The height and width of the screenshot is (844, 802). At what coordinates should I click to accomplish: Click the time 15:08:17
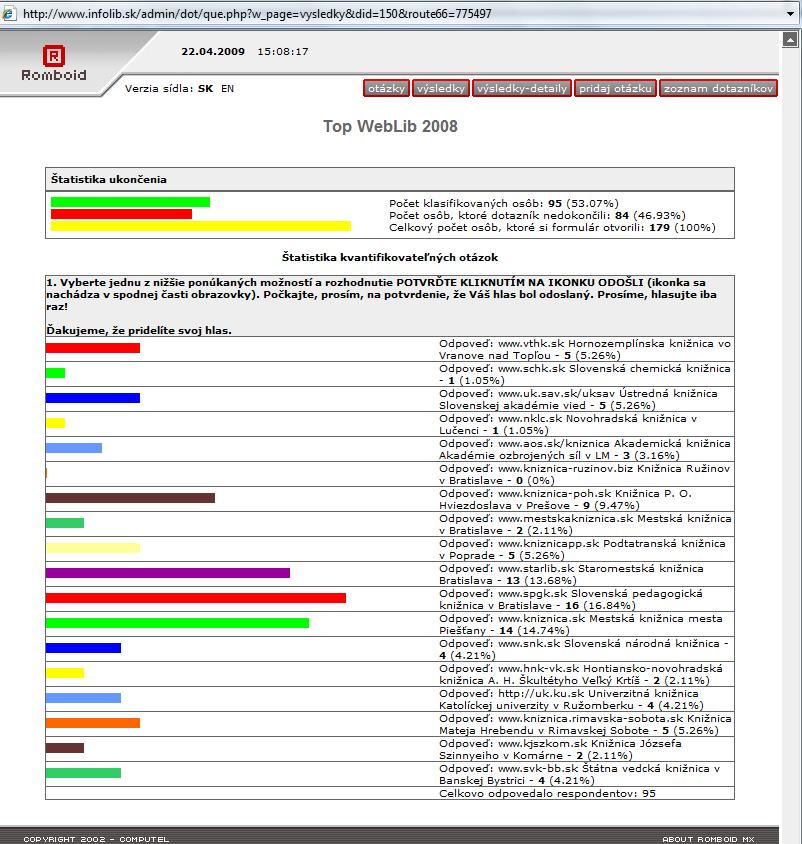pos(283,52)
